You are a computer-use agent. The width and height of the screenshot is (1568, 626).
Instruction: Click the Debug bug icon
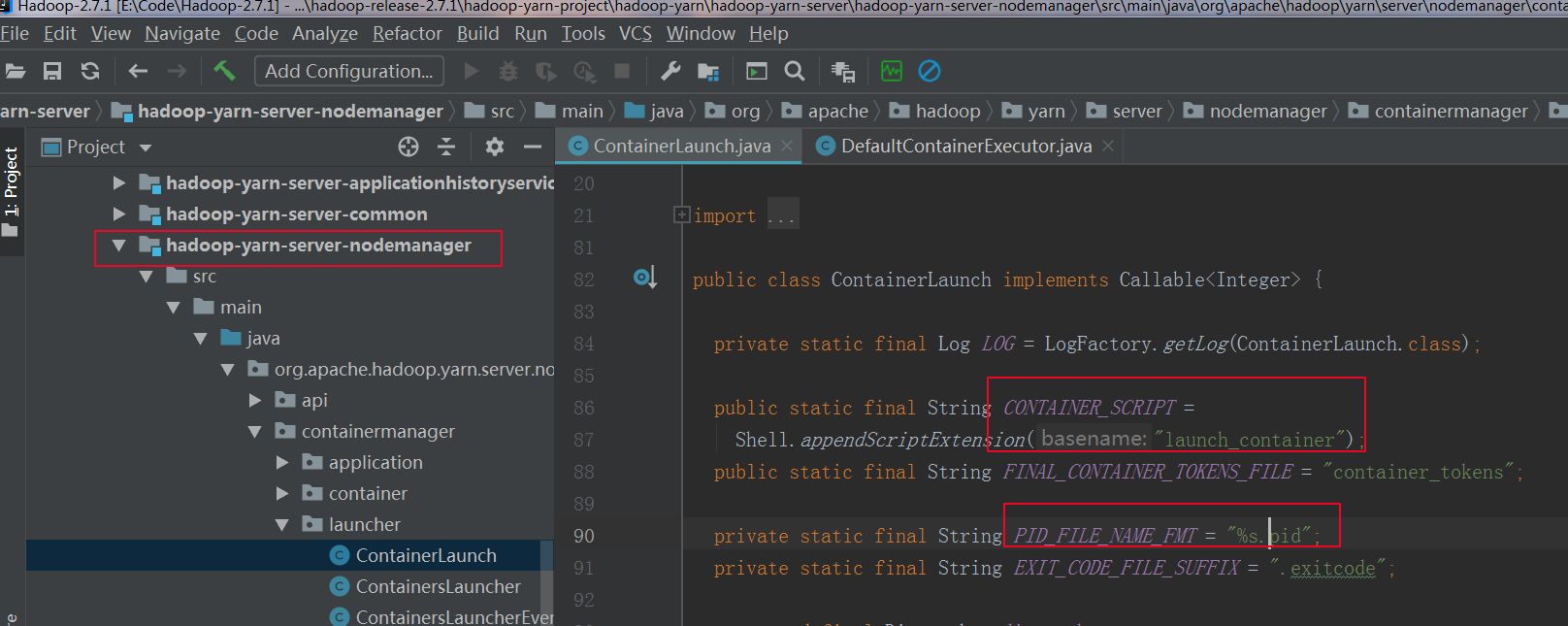tap(508, 71)
